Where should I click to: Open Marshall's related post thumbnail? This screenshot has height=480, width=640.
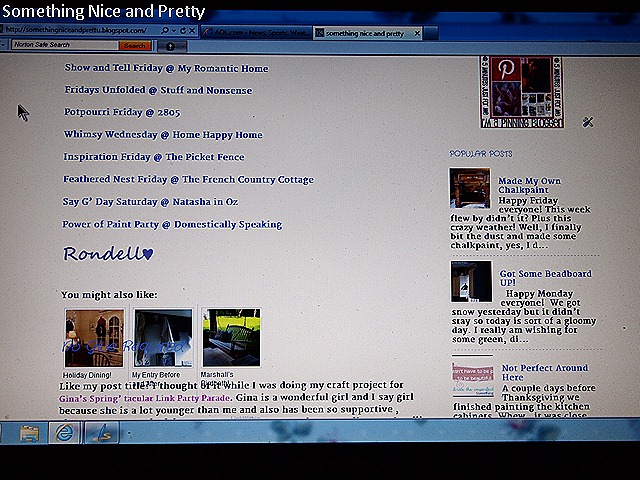[231, 337]
